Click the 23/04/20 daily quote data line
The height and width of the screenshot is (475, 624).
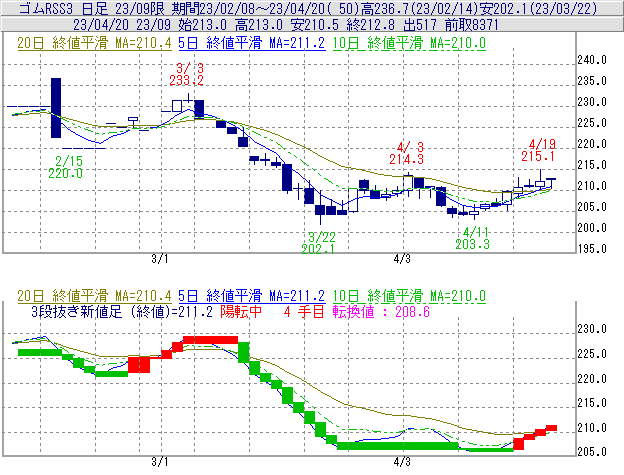(x=286, y=25)
